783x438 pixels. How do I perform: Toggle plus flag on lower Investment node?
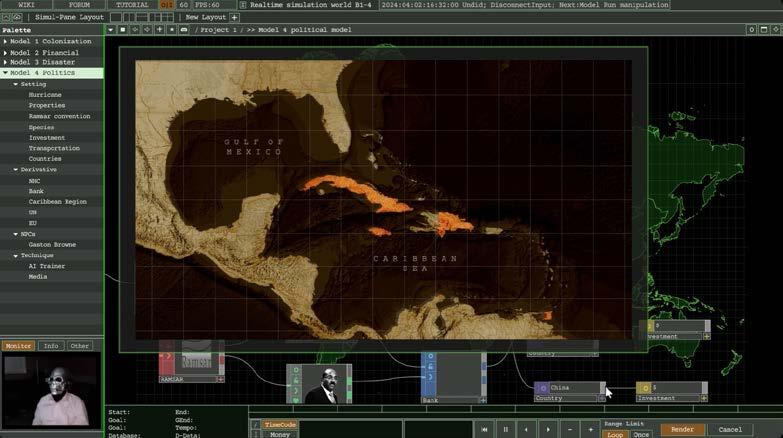(704, 399)
